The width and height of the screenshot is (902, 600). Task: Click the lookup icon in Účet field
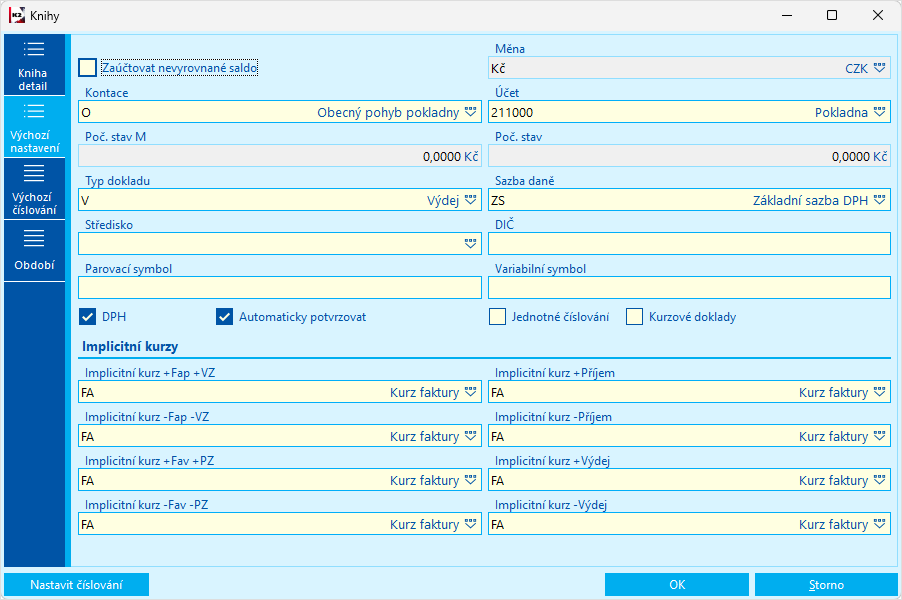click(x=879, y=112)
